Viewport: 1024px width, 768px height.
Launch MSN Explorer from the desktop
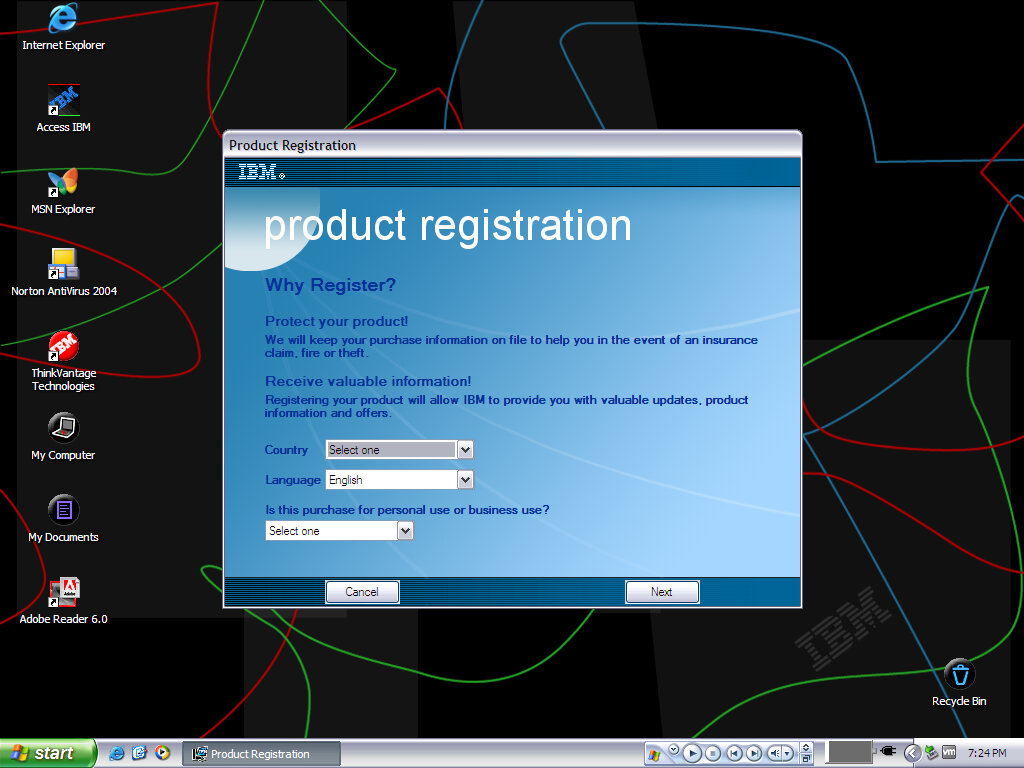point(63,183)
